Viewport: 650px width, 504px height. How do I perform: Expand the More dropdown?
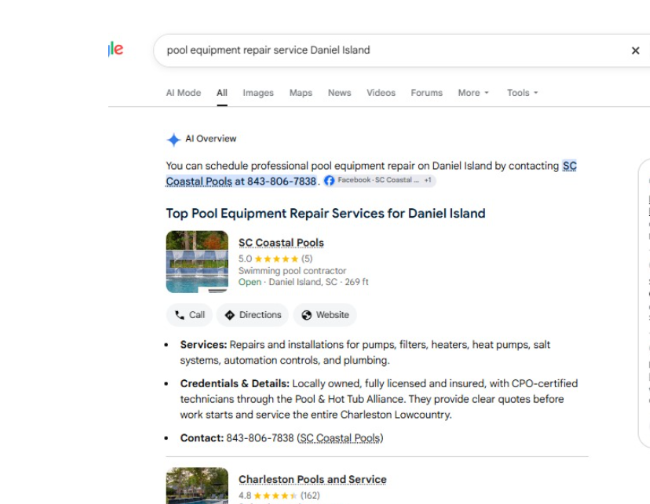point(473,93)
